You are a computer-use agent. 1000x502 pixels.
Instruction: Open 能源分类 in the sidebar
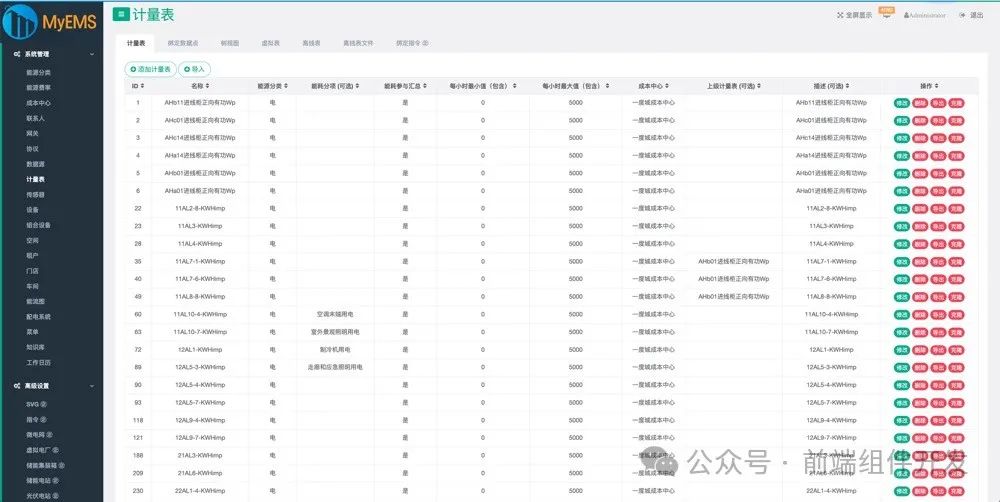point(38,73)
